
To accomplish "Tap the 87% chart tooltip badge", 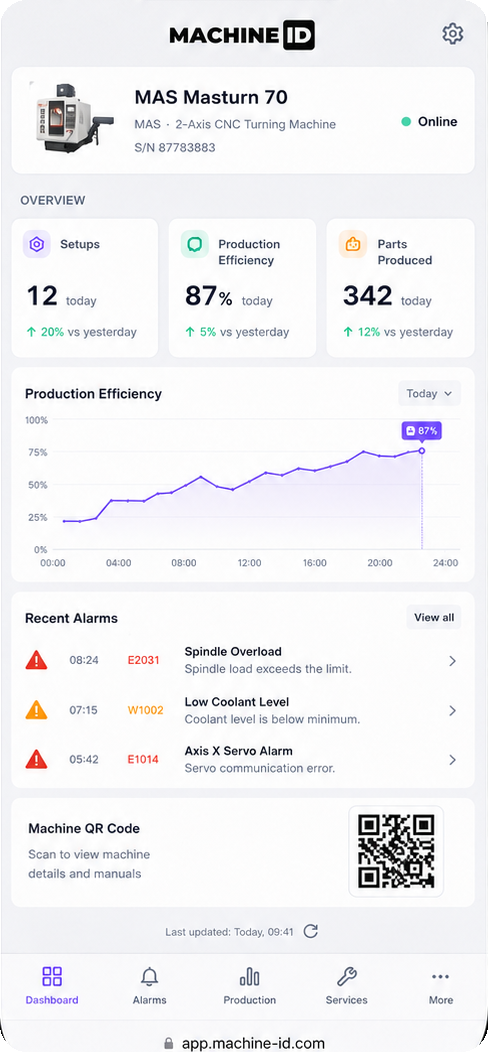I will click(x=422, y=431).
